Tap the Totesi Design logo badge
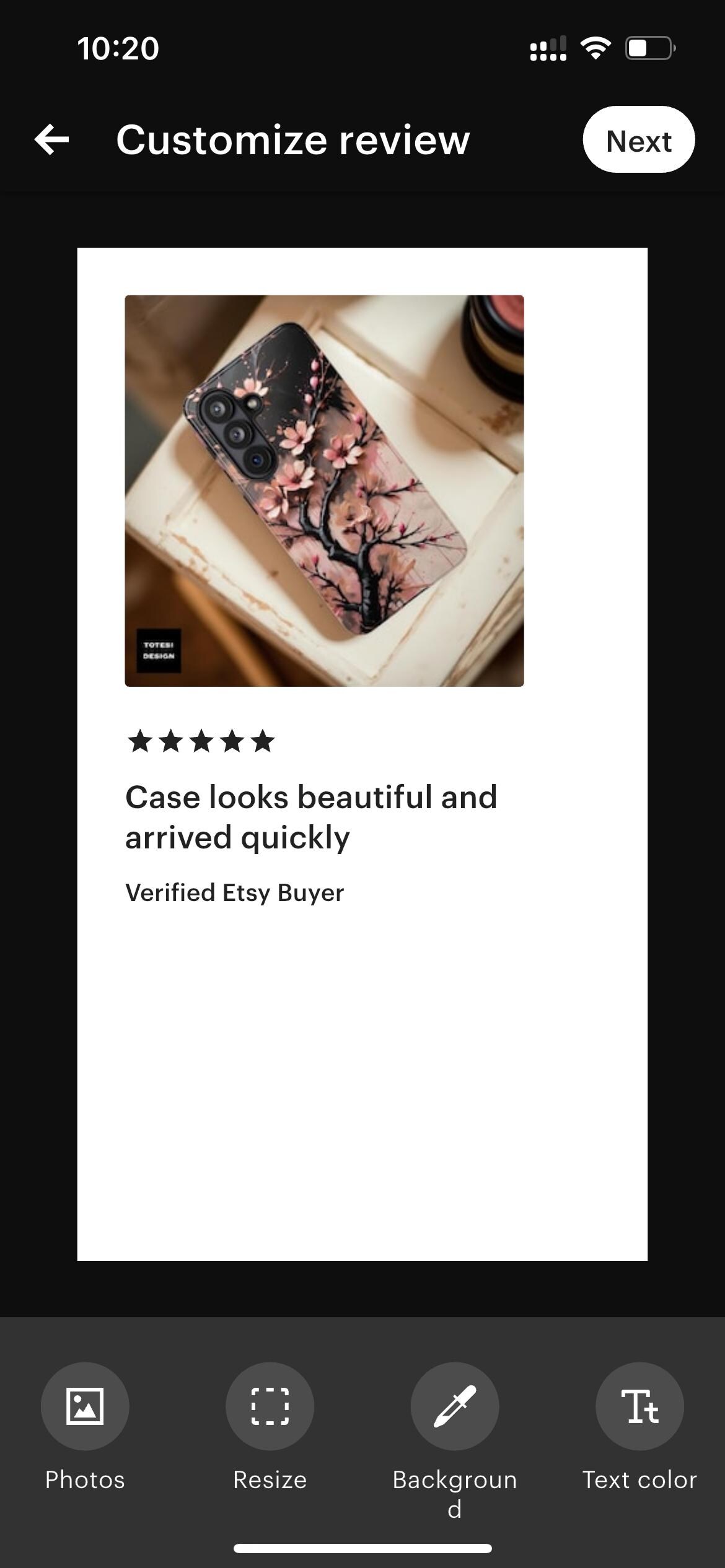Image resolution: width=725 pixels, height=1568 pixels. point(159,651)
